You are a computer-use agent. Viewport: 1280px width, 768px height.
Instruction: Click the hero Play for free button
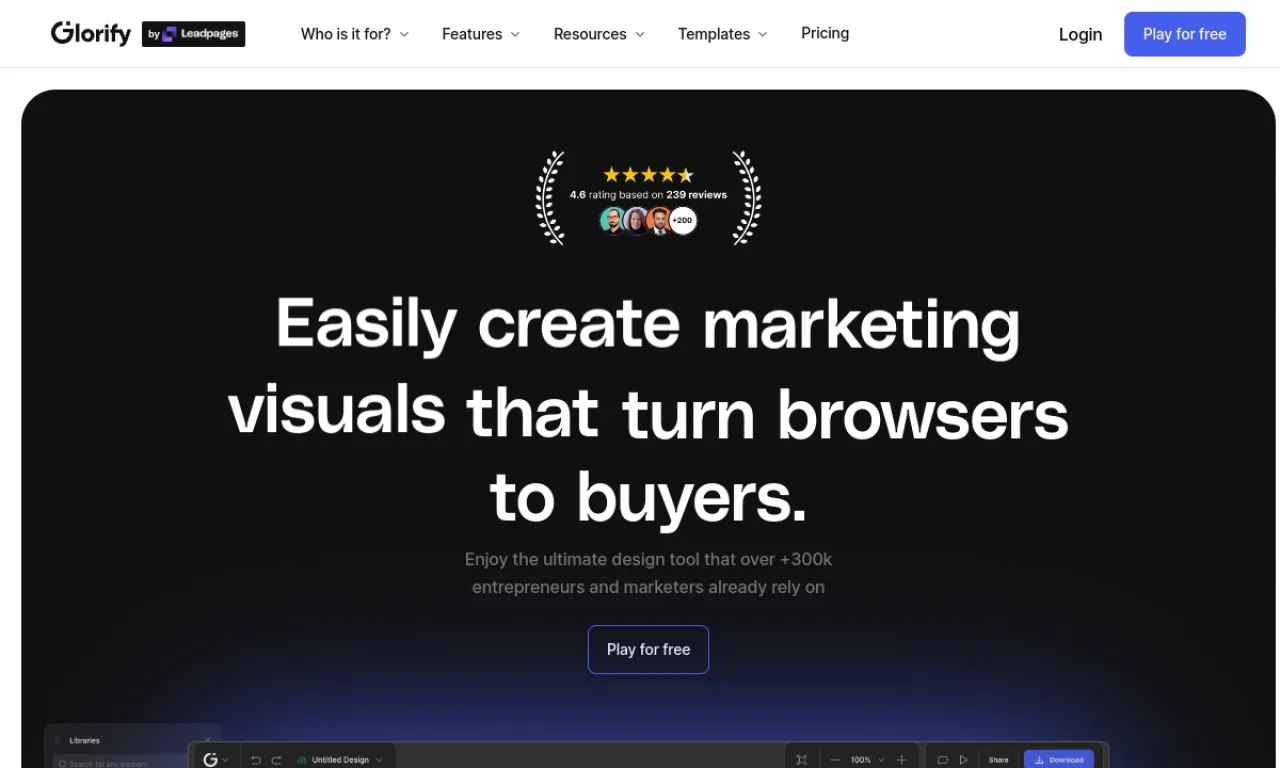click(648, 649)
